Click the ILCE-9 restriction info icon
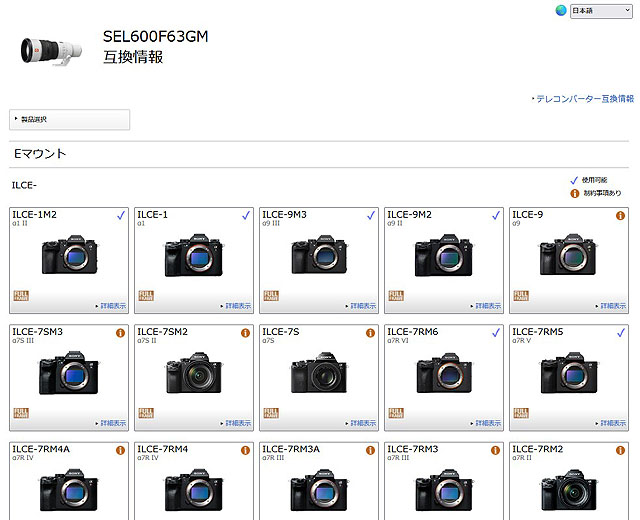Viewport: 640px width, 520px height. (620, 216)
